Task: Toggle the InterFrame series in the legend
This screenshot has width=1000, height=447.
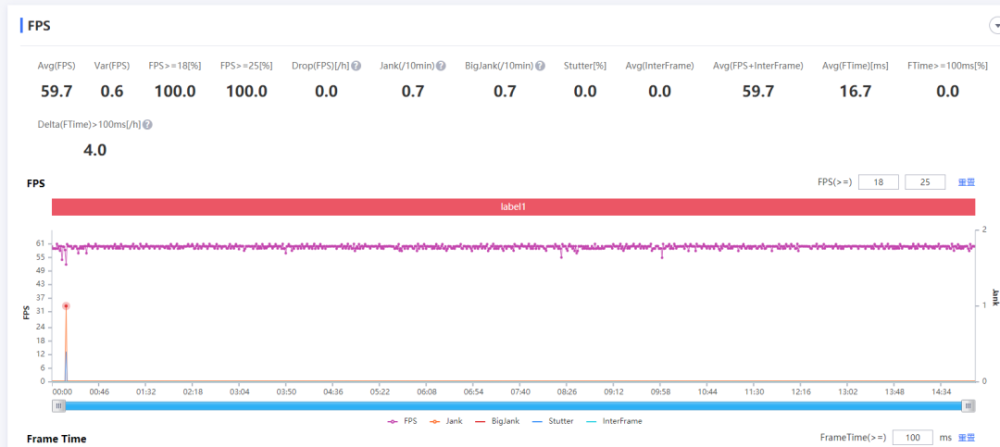Action: point(613,422)
